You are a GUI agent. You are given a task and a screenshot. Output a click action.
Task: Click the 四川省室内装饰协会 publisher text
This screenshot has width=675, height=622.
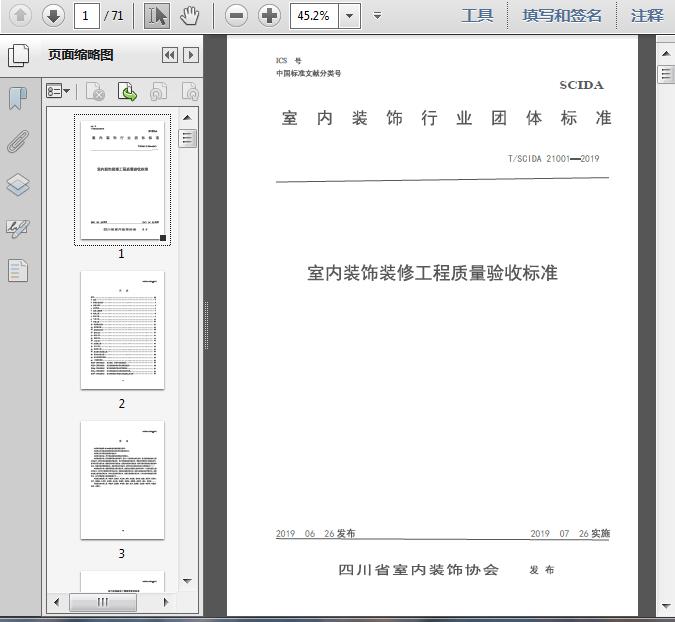point(418,569)
